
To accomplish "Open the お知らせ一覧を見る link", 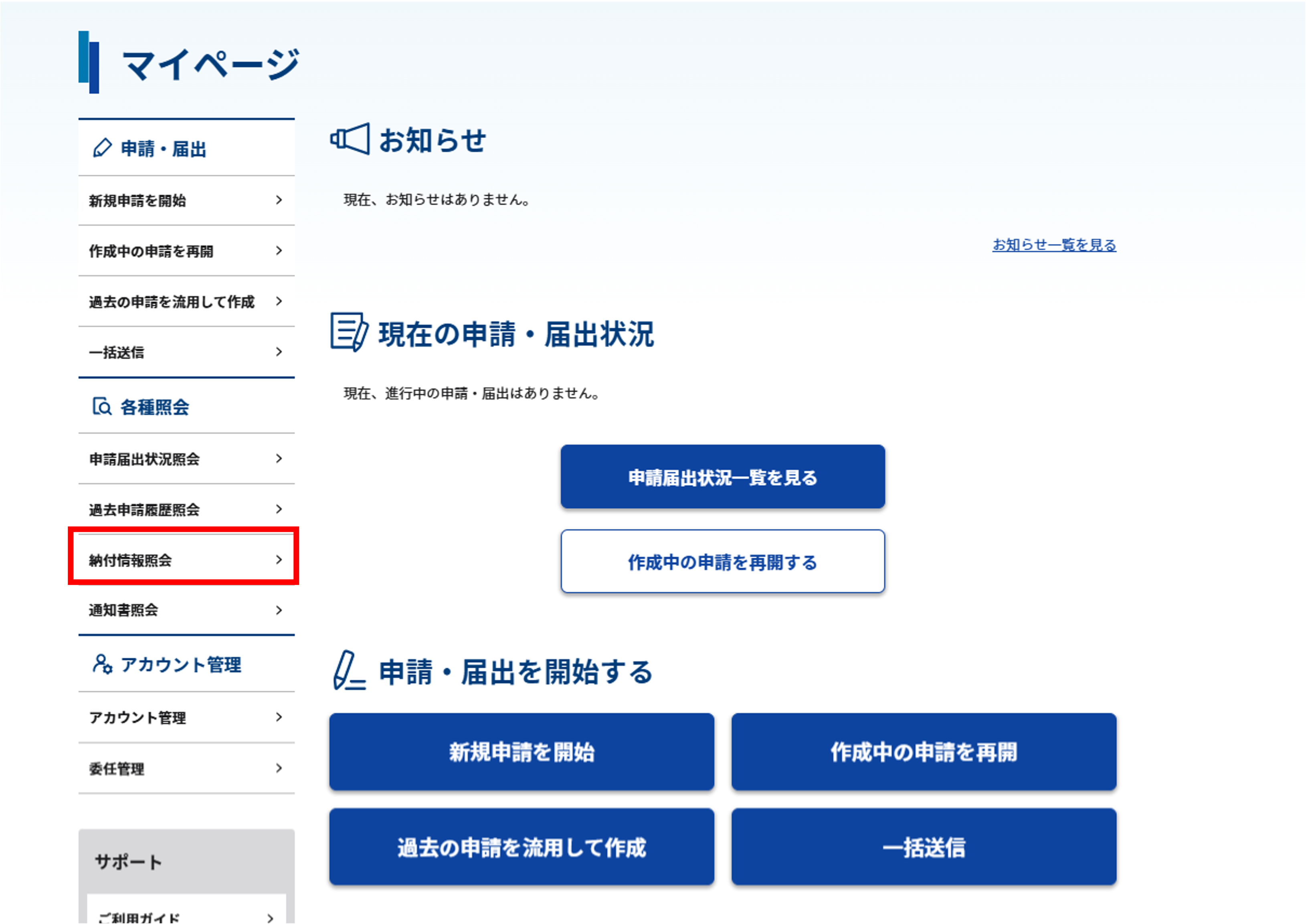I will click(x=1054, y=245).
